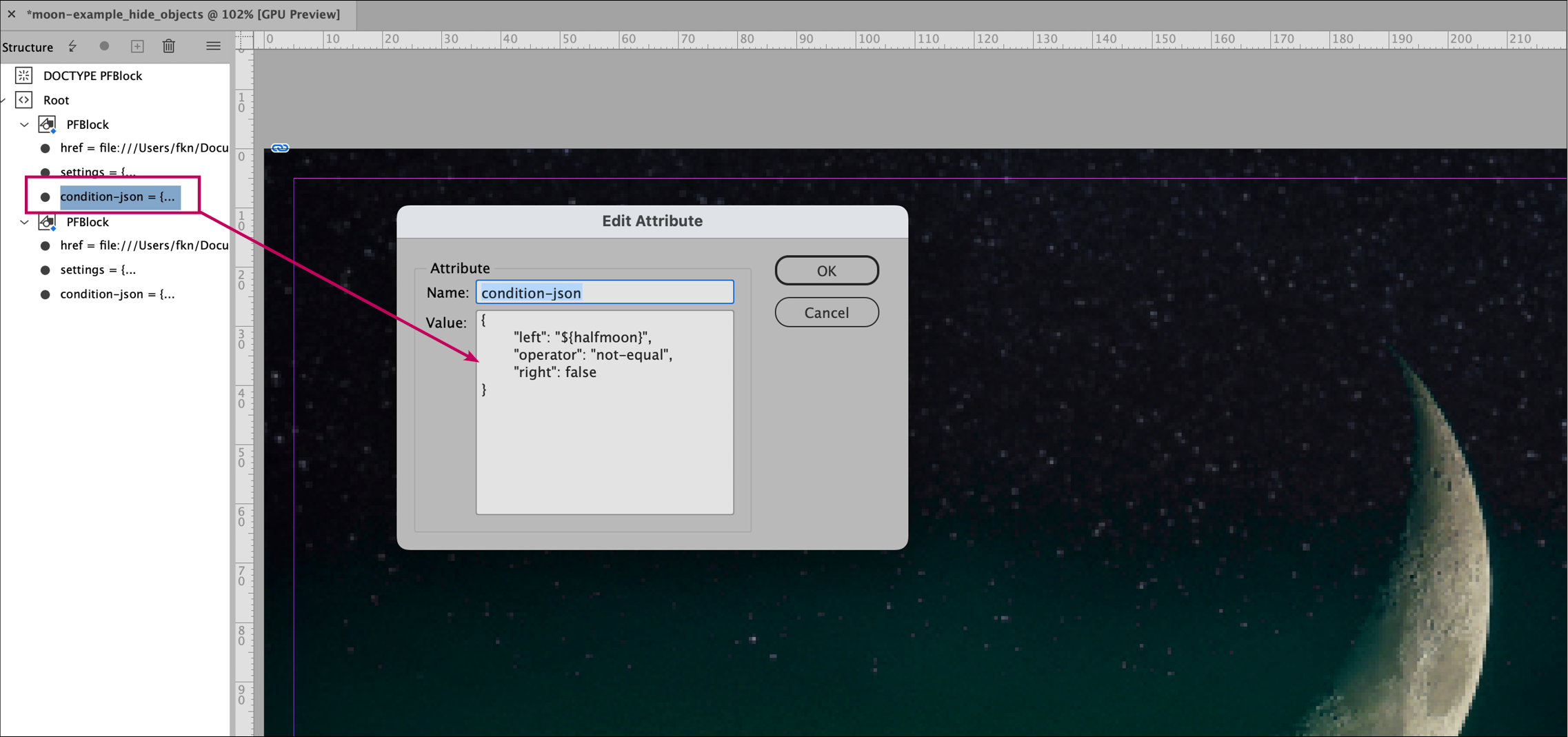This screenshot has width=1568, height=737.
Task: Select the highlighted condition-json attribute
Action: tap(117, 196)
